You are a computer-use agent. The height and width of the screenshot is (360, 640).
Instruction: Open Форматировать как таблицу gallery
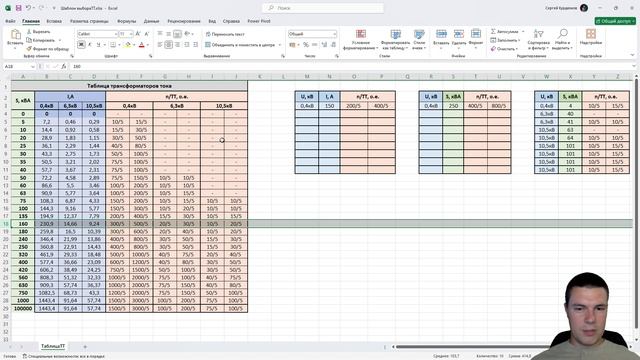(x=396, y=40)
